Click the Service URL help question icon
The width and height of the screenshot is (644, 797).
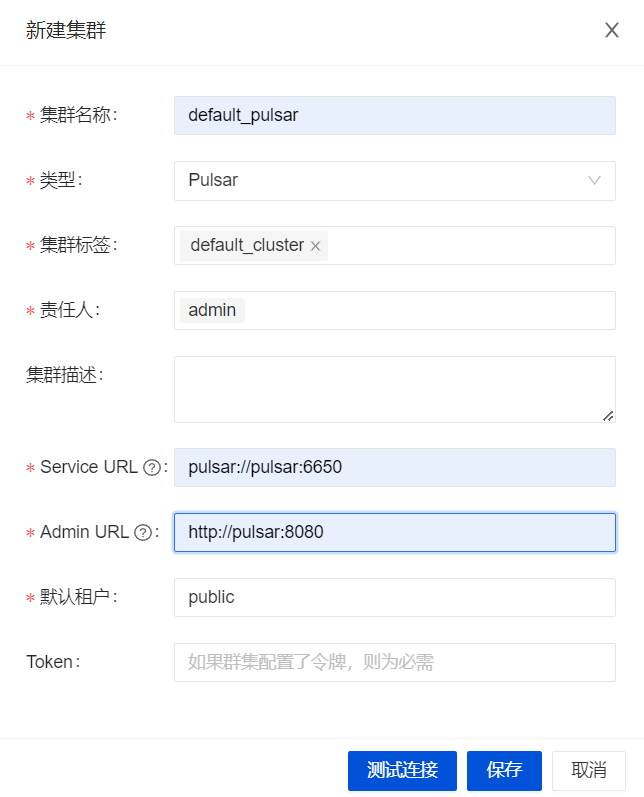tap(152, 467)
